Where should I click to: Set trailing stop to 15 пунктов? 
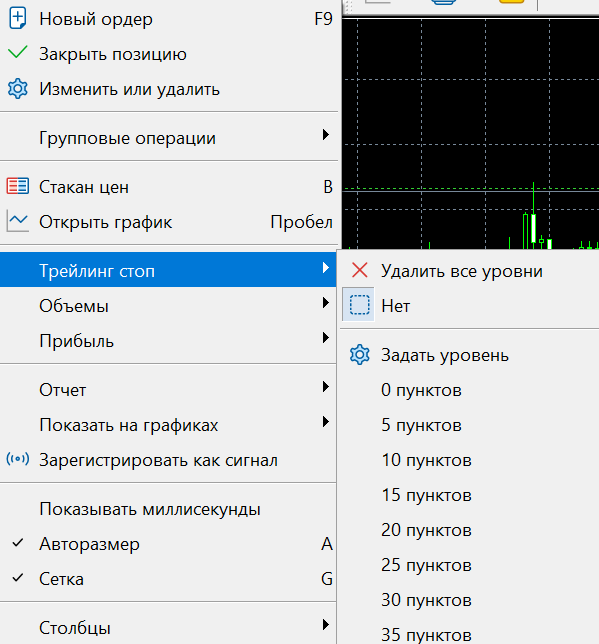pyautogui.click(x=468, y=495)
